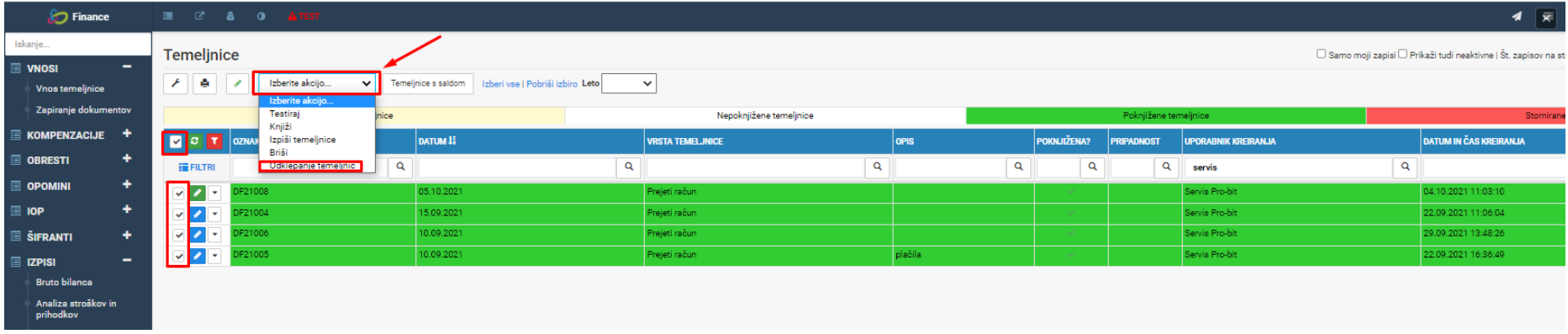Enable 'Prikaži tudi neaktivne' checkbox
The height and width of the screenshot is (334, 1568).
coord(1402,54)
